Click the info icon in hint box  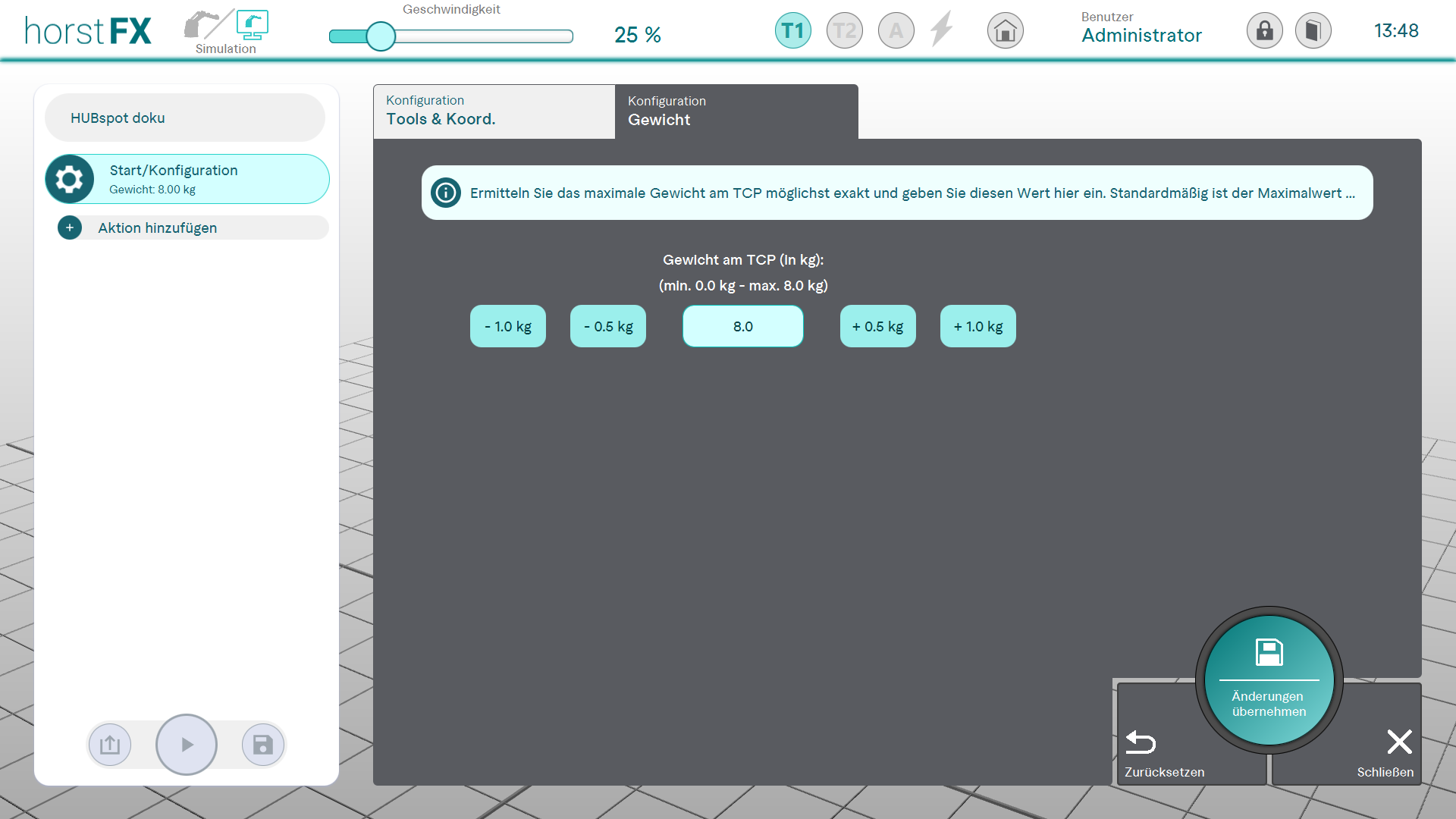[x=446, y=193]
